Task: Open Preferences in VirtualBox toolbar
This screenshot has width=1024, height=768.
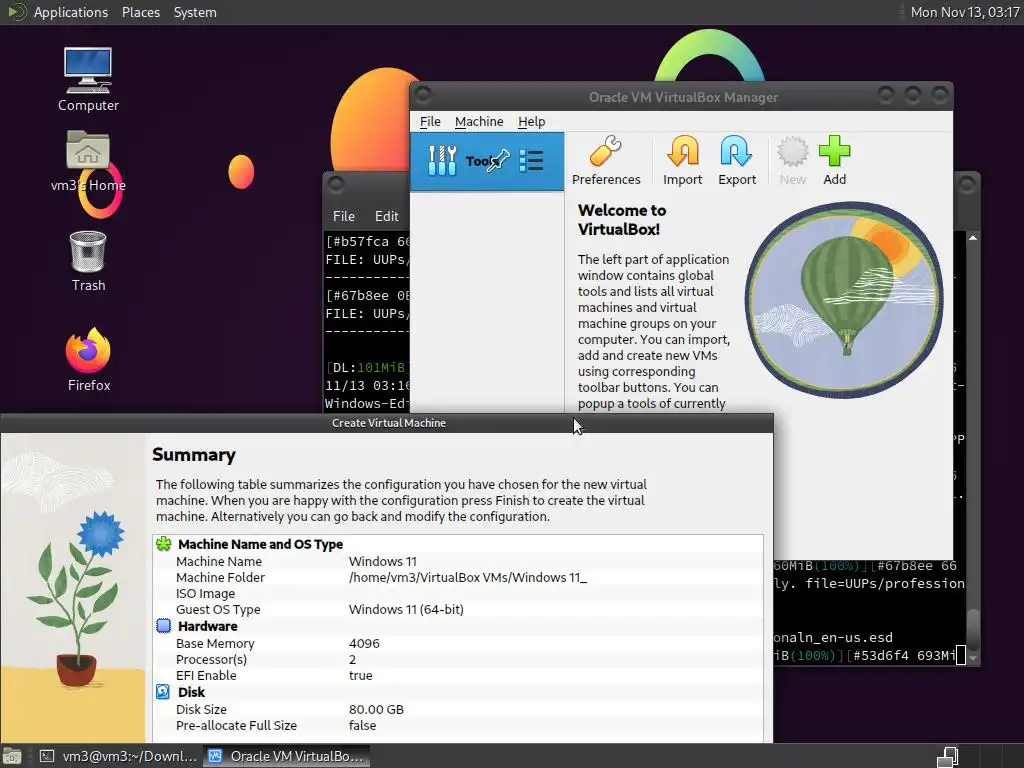Action: pos(606,161)
